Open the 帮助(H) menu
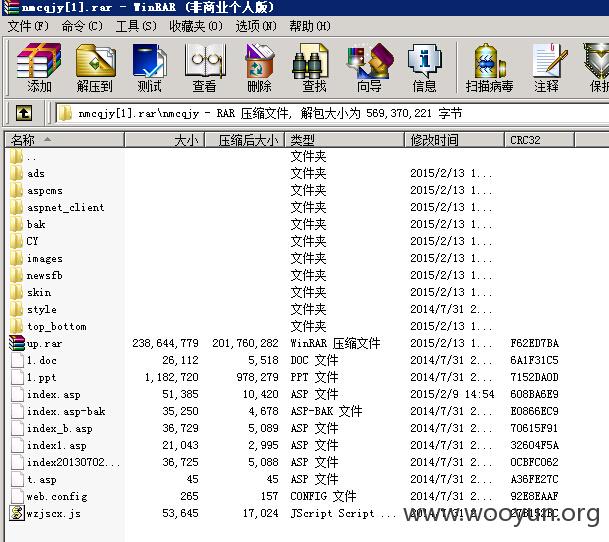This screenshot has width=609, height=542. [310, 26]
